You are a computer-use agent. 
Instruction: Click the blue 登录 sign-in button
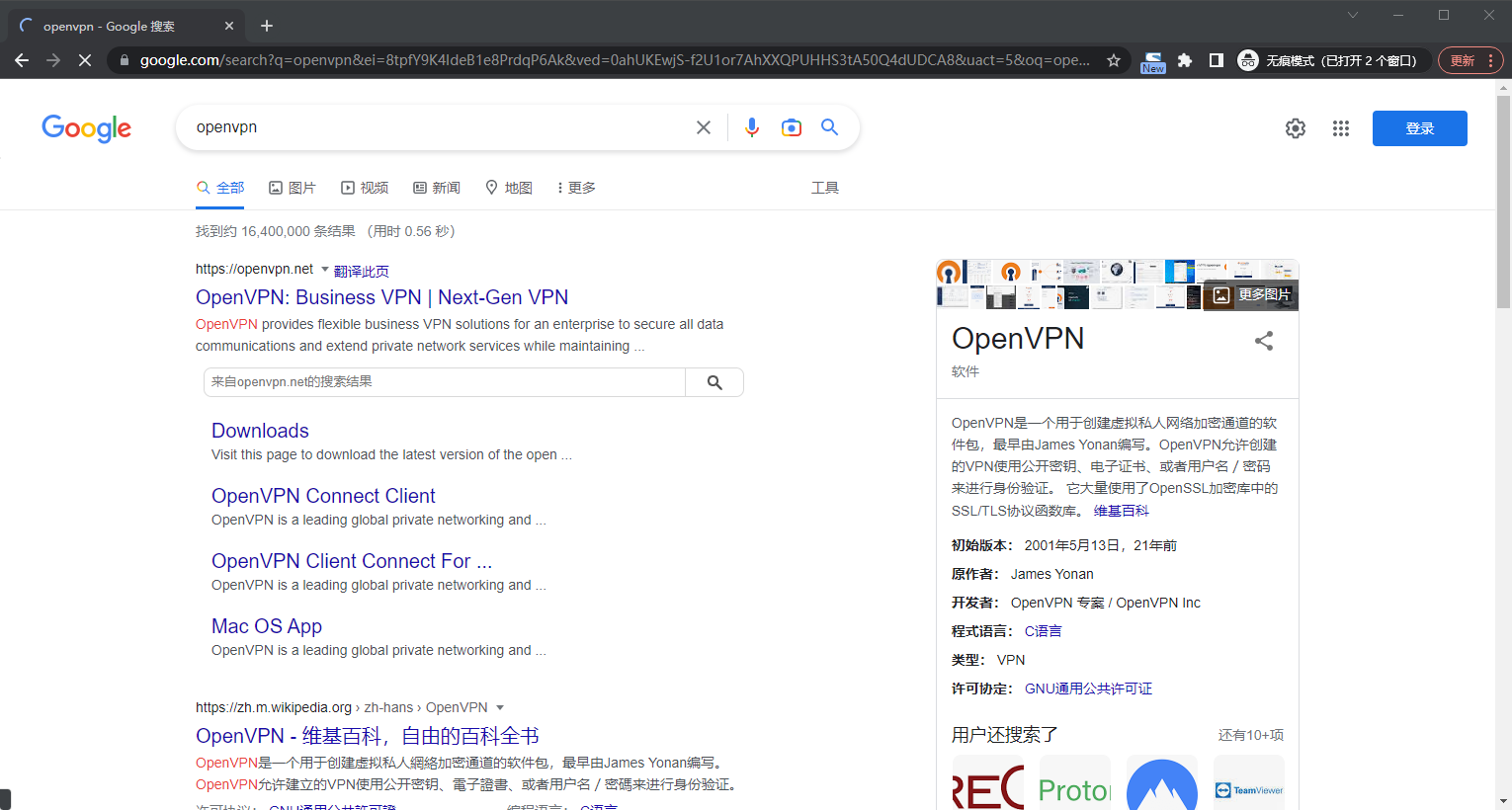[x=1420, y=128]
